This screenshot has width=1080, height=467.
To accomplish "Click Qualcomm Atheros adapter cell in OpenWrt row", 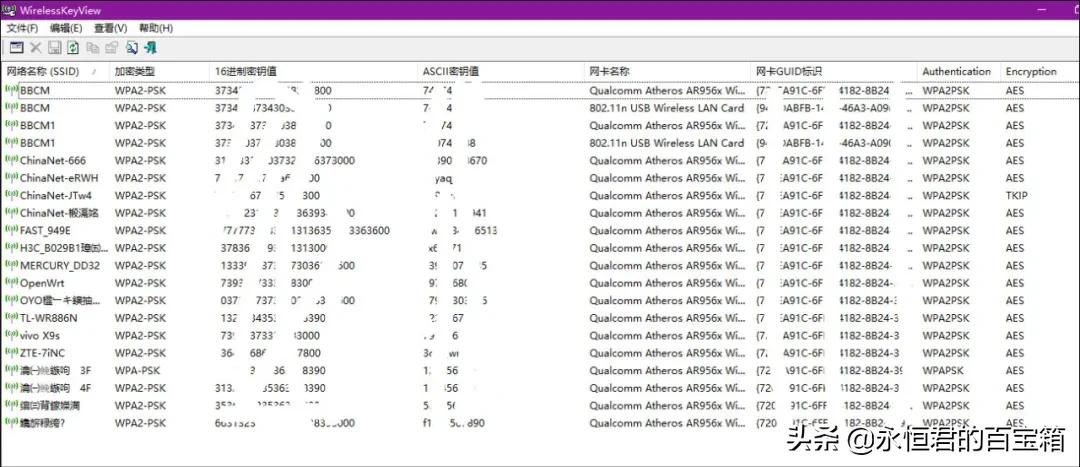I will 667,283.
